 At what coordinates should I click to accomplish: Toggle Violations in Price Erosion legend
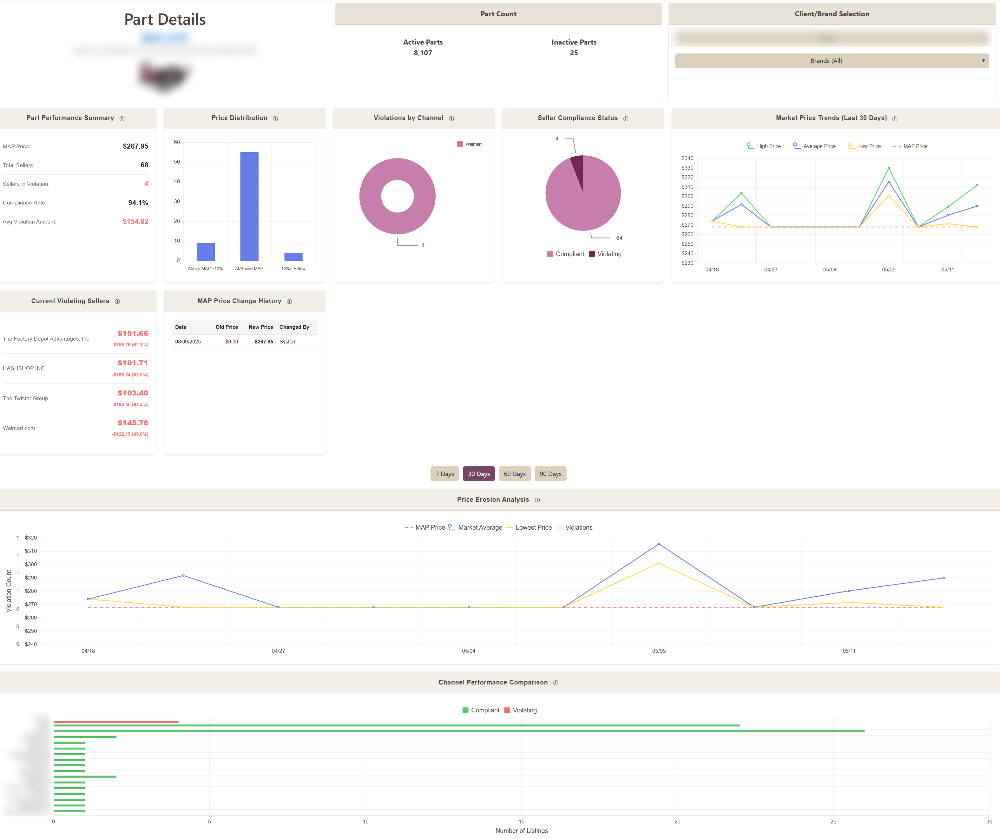click(574, 528)
